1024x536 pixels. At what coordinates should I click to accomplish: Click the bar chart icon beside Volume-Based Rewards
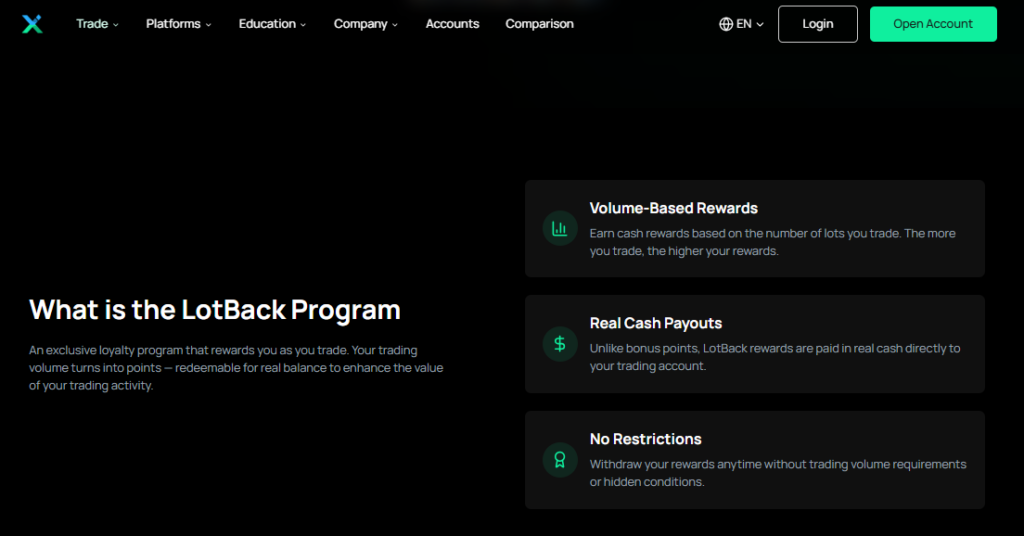[560, 229]
